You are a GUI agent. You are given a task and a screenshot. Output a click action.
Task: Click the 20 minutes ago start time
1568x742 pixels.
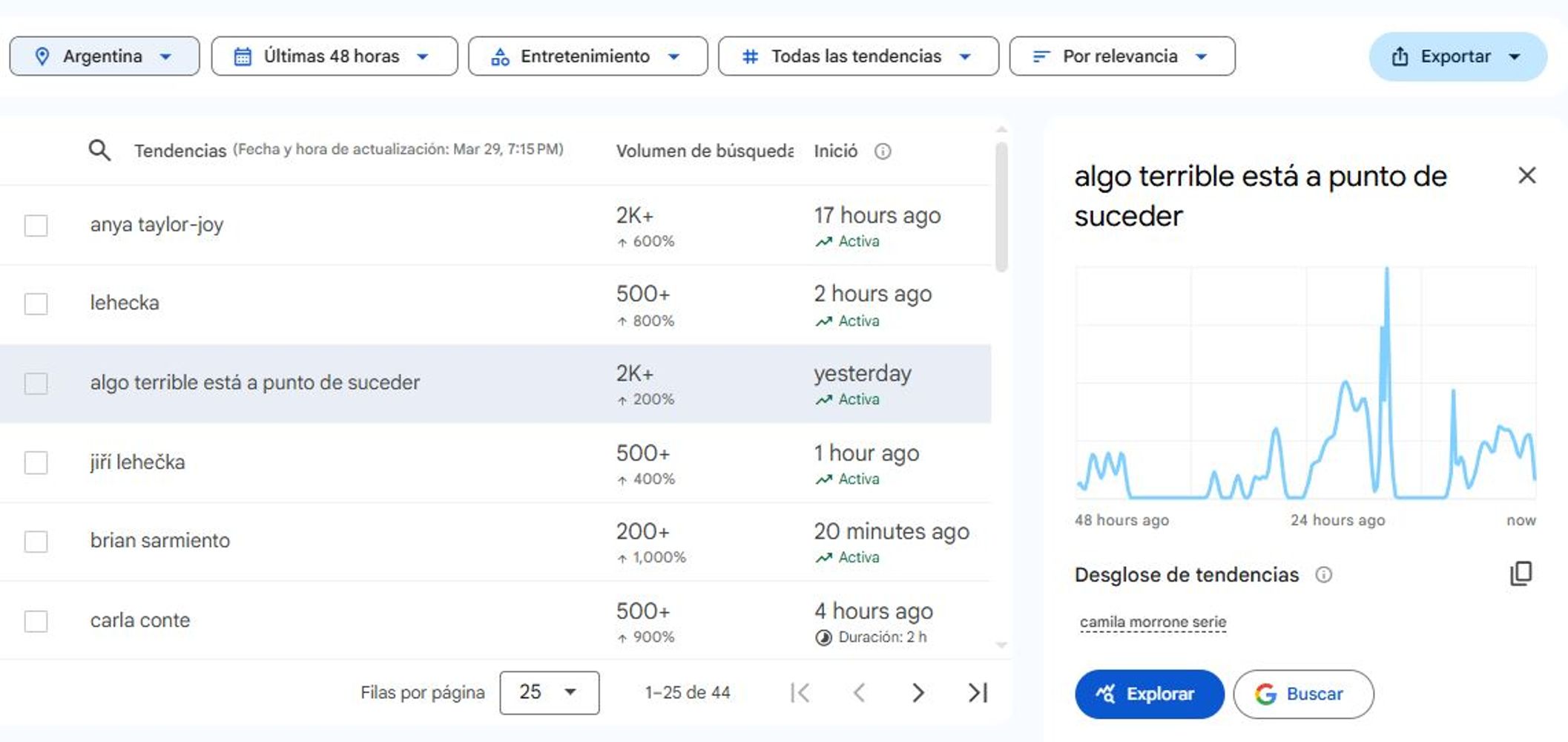pos(892,531)
